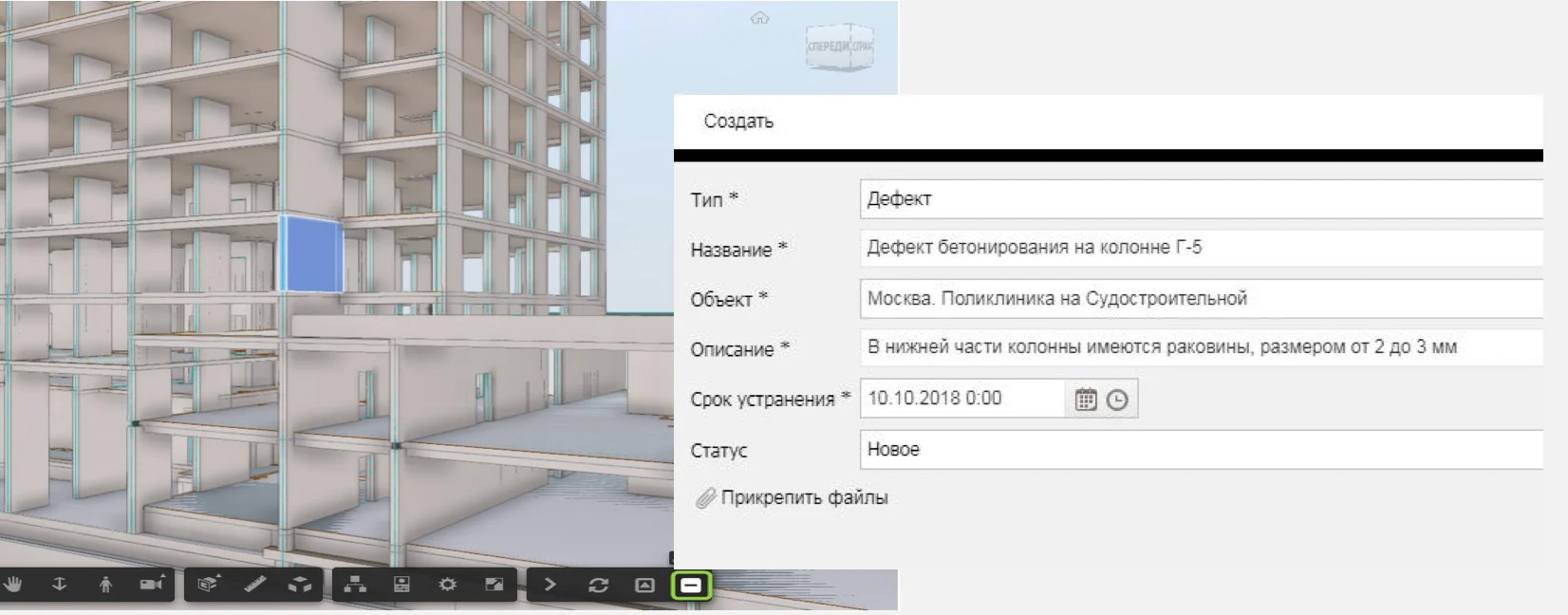Click the Статус field label
This screenshot has height=615, width=1568.
[x=719, y=451]
